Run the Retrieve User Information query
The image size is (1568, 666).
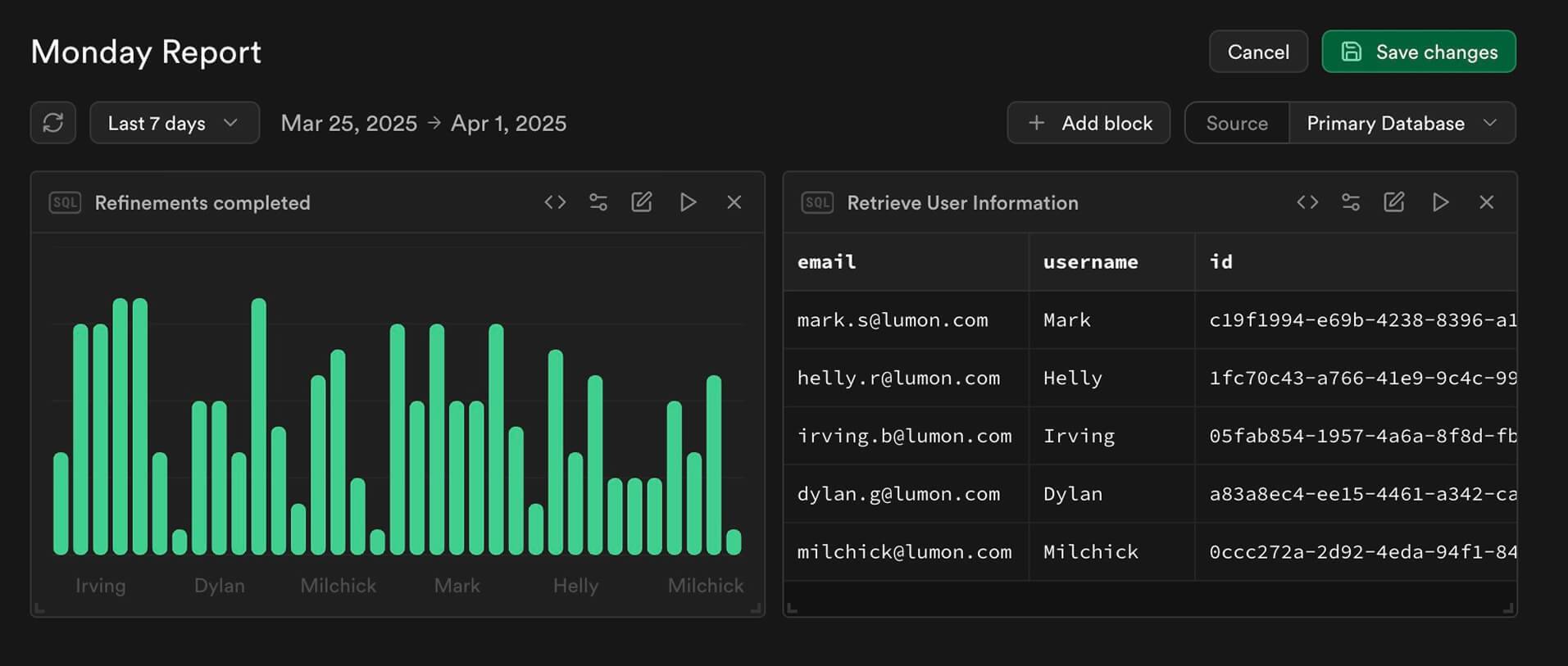click(1441, 202)
